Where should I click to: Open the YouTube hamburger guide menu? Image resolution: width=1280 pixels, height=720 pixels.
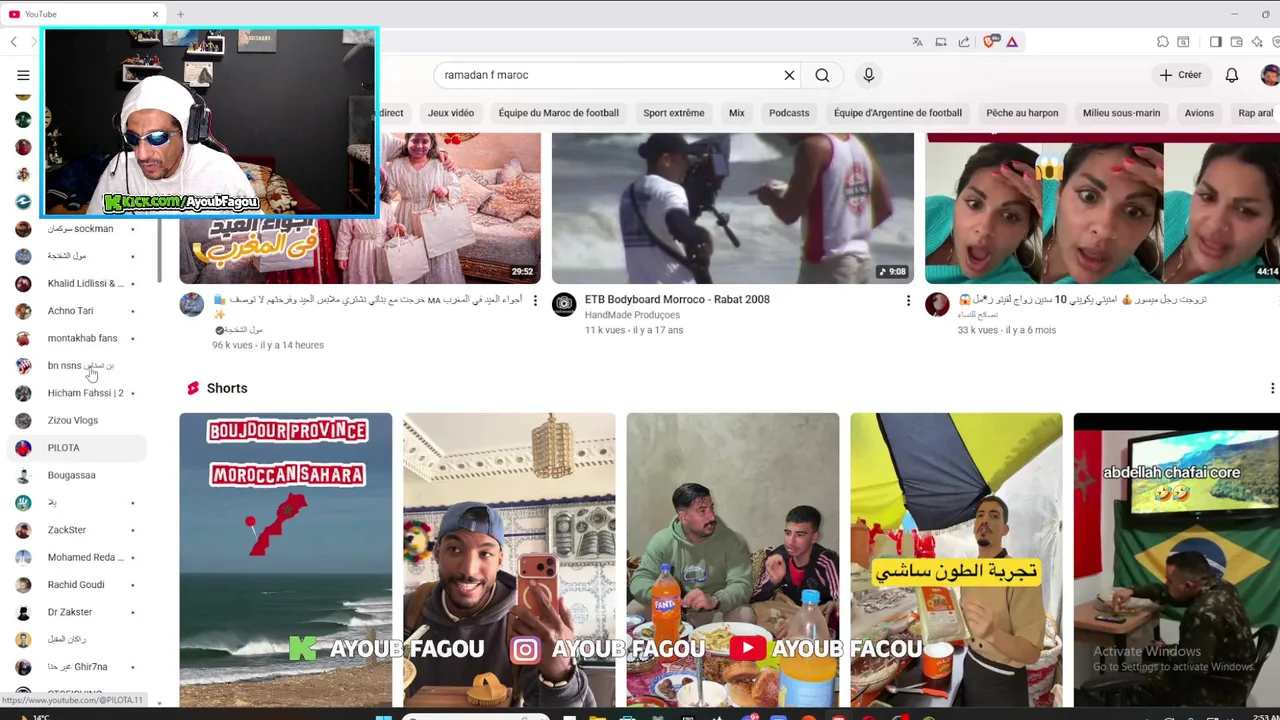(x=23, y=75)
